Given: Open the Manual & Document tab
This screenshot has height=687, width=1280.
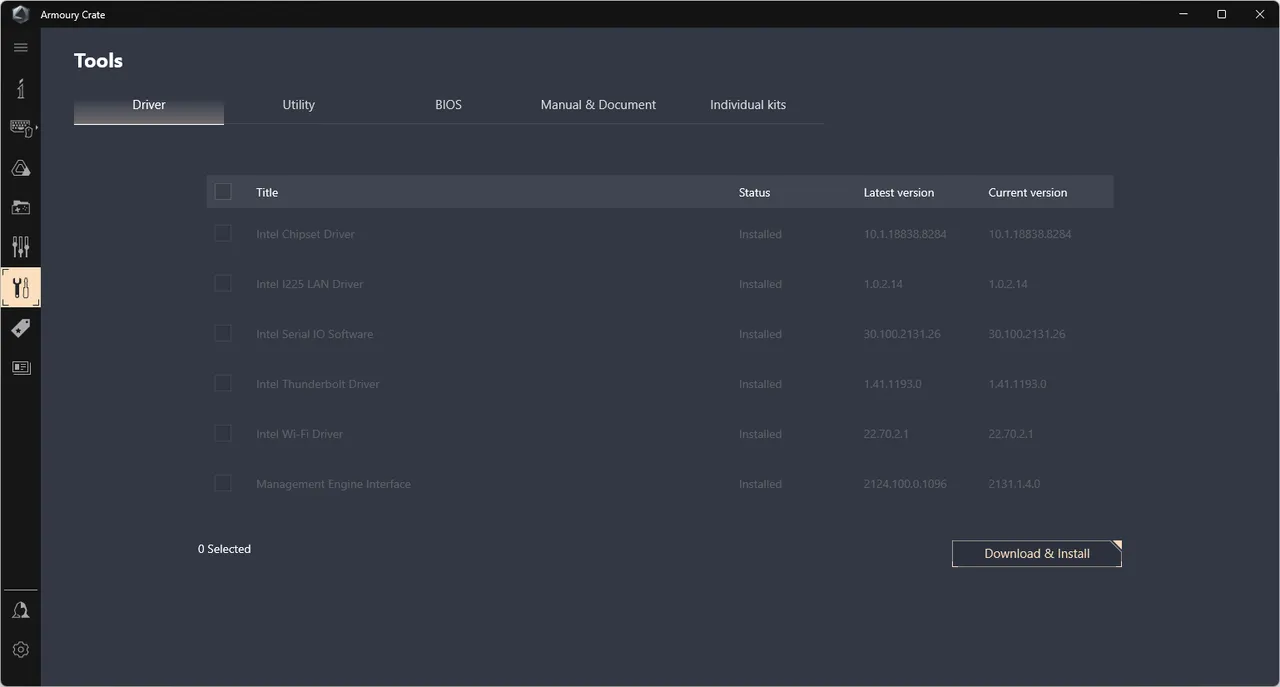Looking at the screenshot, I should coord(598,105).
